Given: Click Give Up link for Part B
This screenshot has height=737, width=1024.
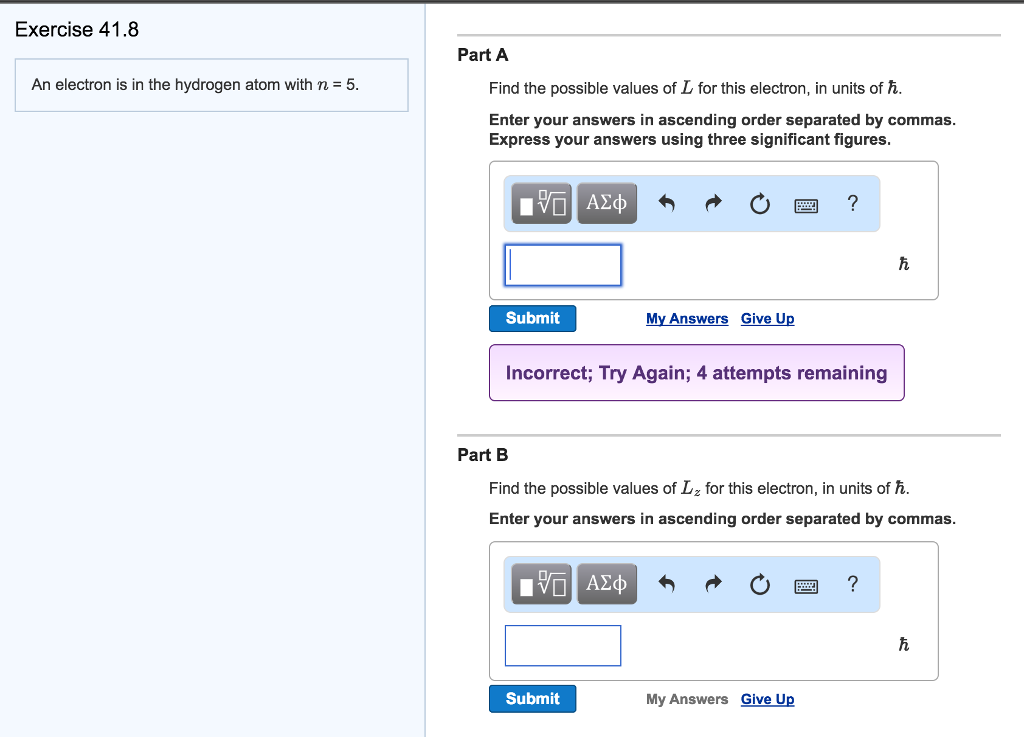Looking at the screenshot, I should click(x=767, y=699).
